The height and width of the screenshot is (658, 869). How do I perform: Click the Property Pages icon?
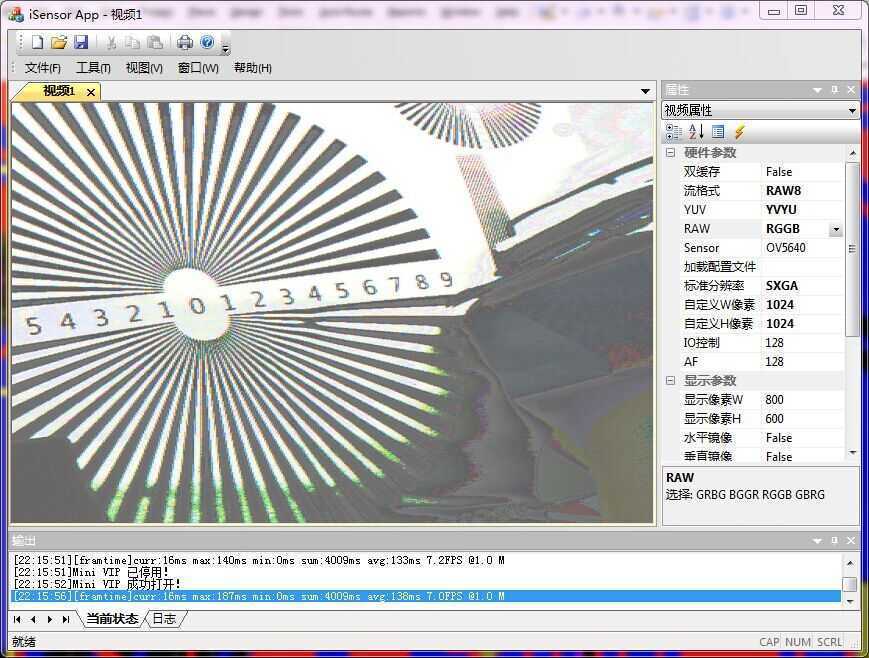(718, 131)
